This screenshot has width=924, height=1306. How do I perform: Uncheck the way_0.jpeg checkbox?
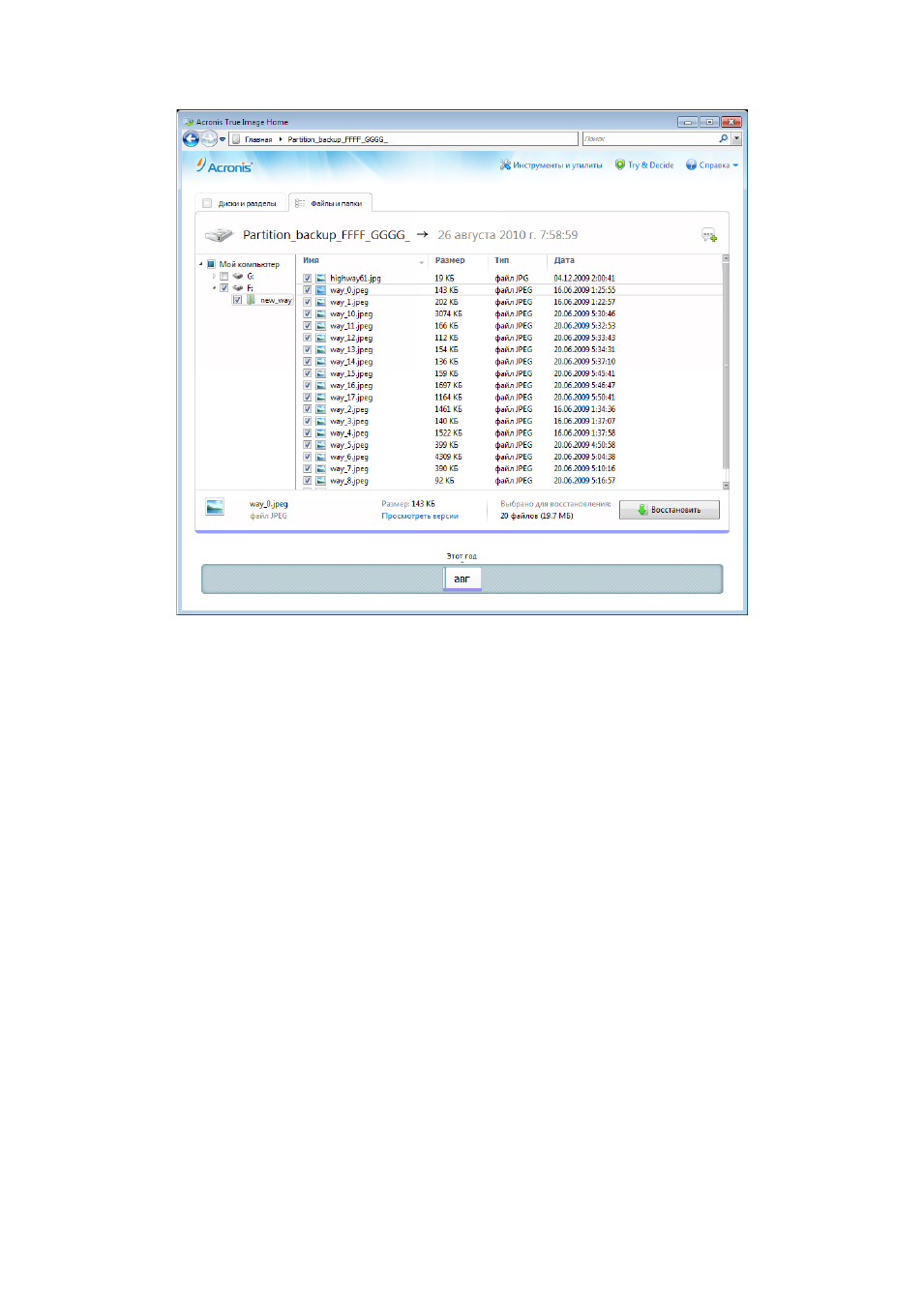click(308, 290)
